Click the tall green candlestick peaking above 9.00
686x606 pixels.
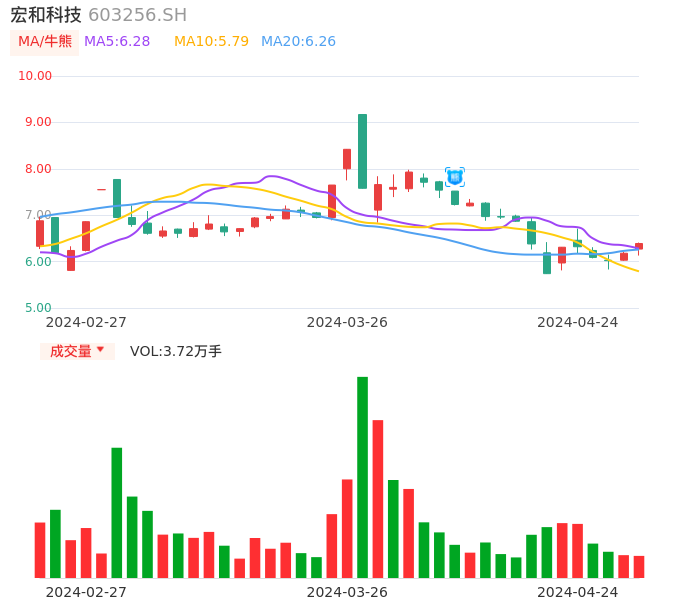pos(362,151)
